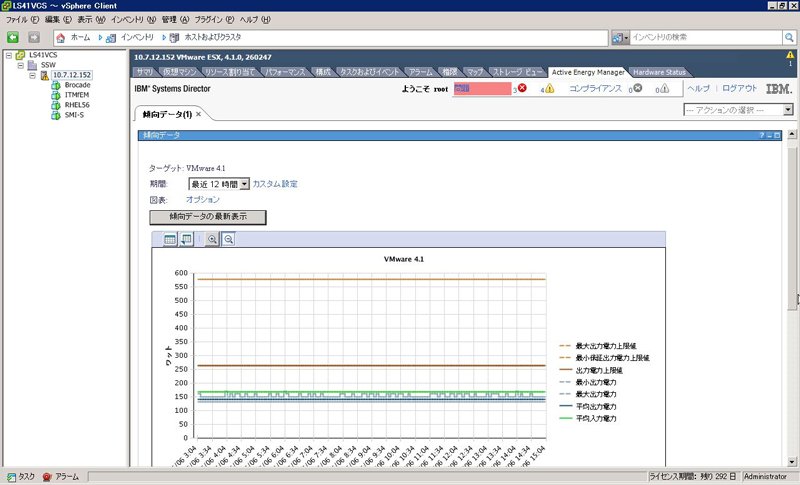Image resolution: width=800 pixels, height=485 pixels.
Task: Open the 編集 menu
Action: 58,19
